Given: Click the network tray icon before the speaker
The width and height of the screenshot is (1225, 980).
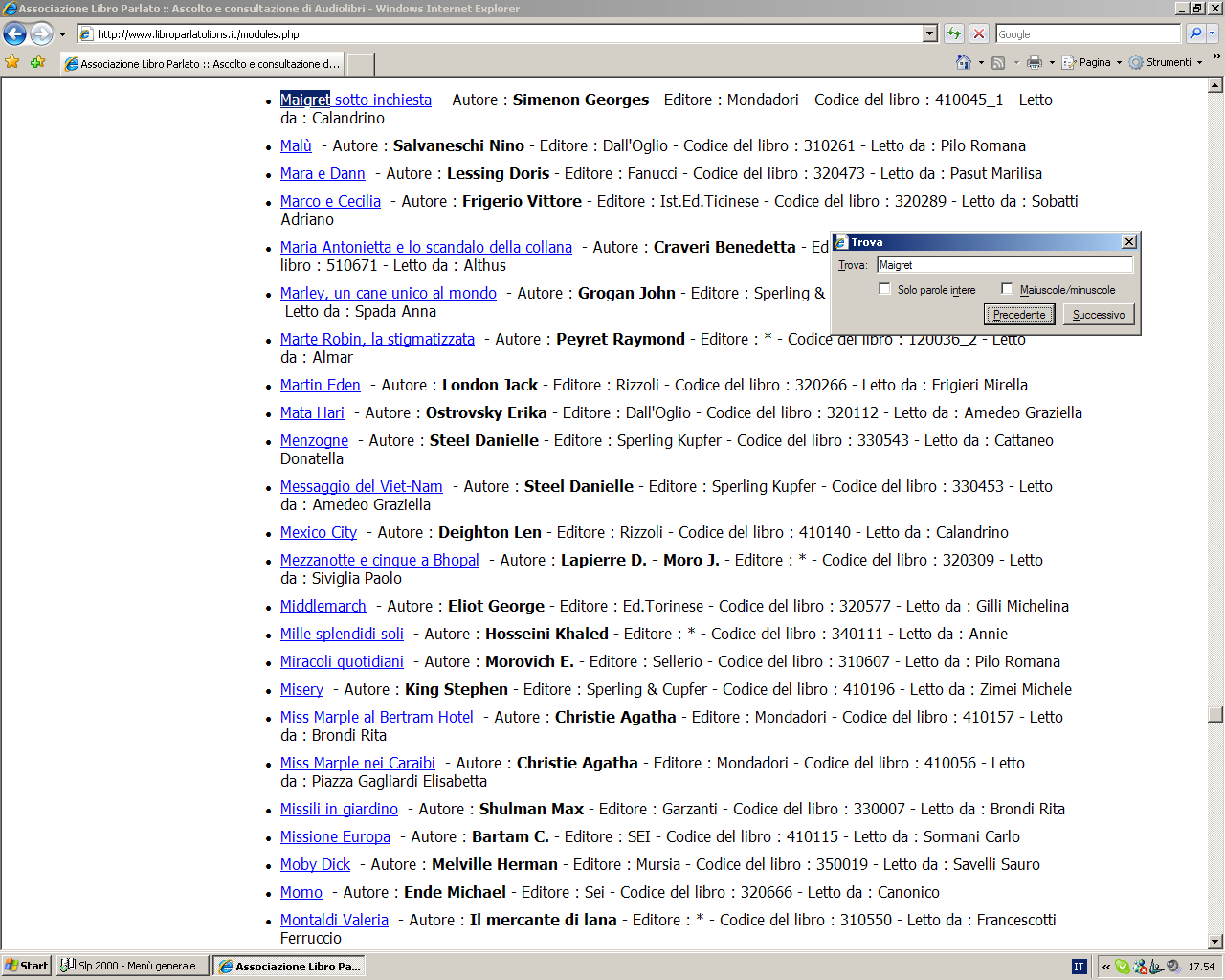Looking at the screenshot, I should [x=1157, y=967].
